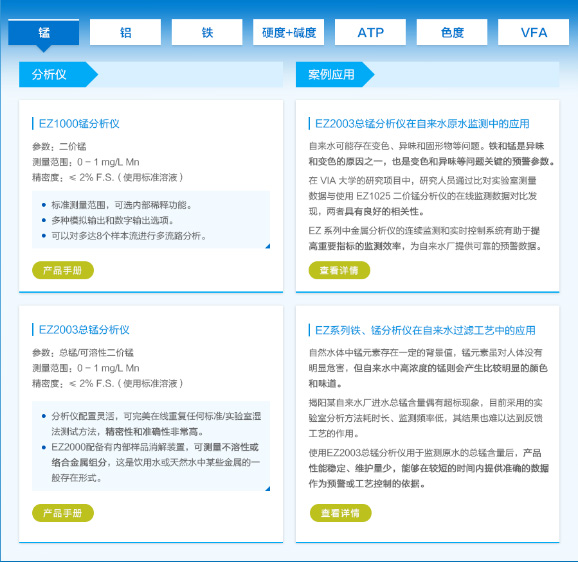The width and height of the screenshot is (578, 562).
Task: Click 查看详情 for the filtration process case
Action: 340,513
